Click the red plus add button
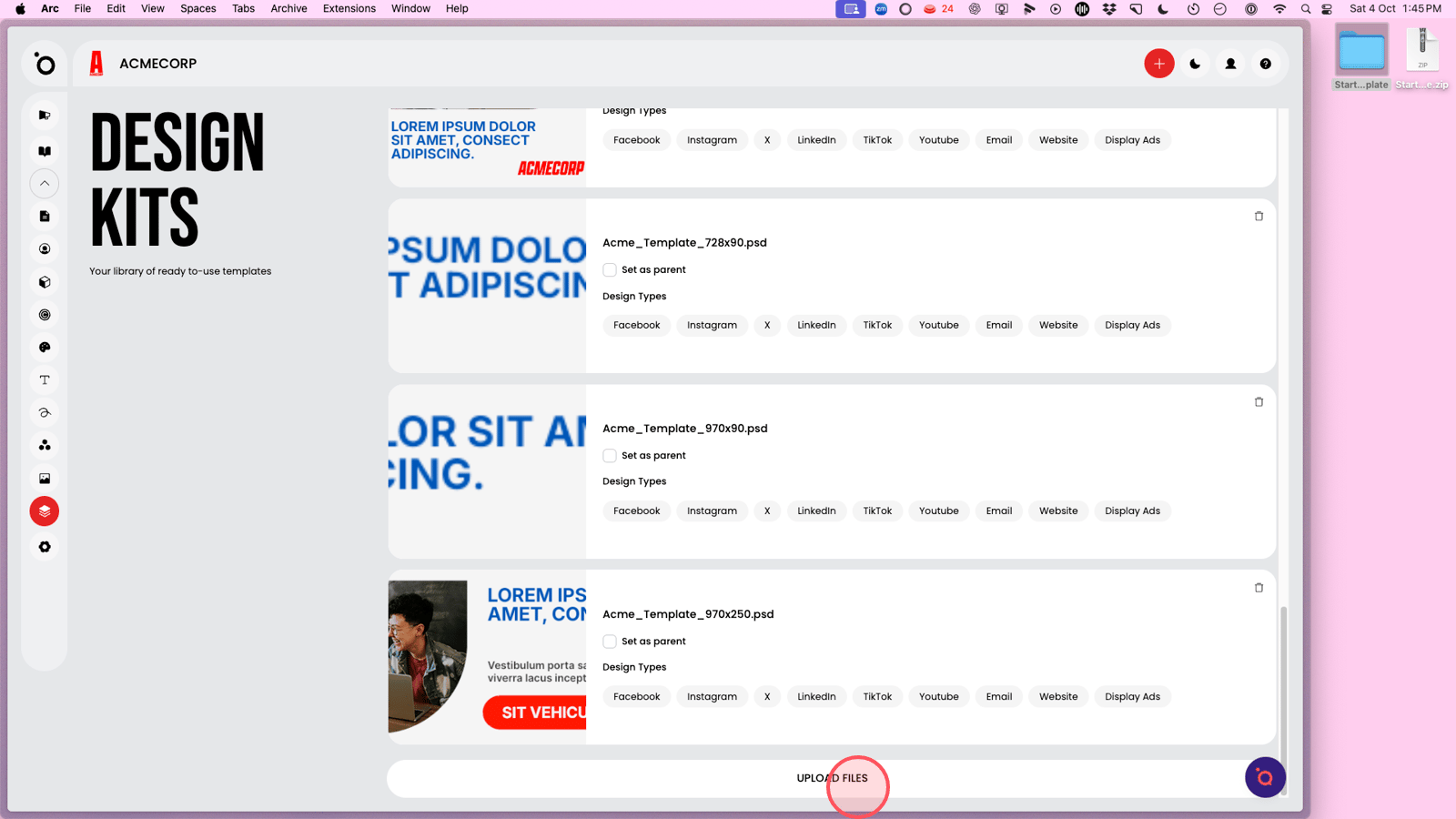 (1159, 64)
